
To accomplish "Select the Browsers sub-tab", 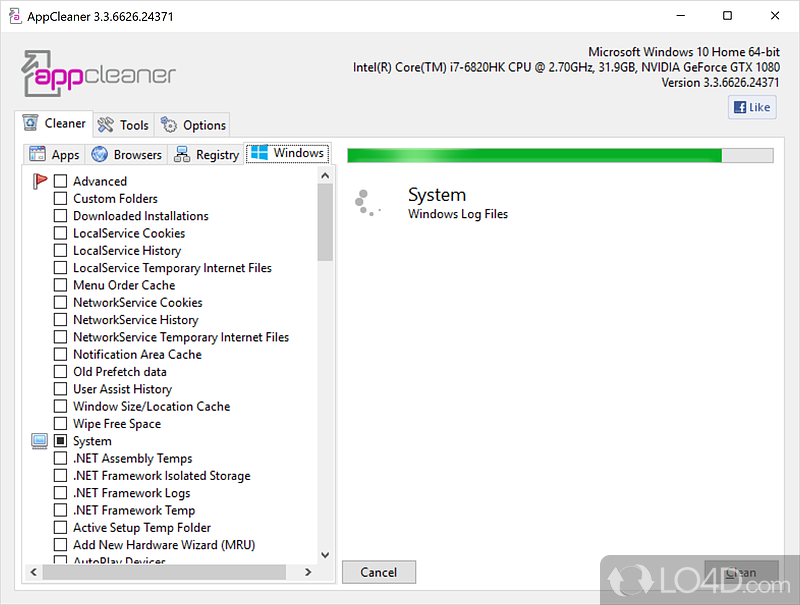I will click(x=127, y=154).
